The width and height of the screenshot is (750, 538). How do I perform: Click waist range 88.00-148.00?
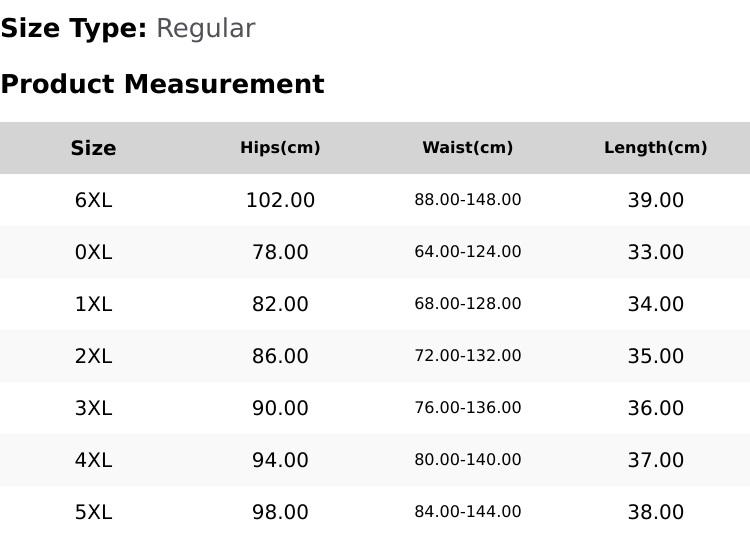click(x=468, y=200)
